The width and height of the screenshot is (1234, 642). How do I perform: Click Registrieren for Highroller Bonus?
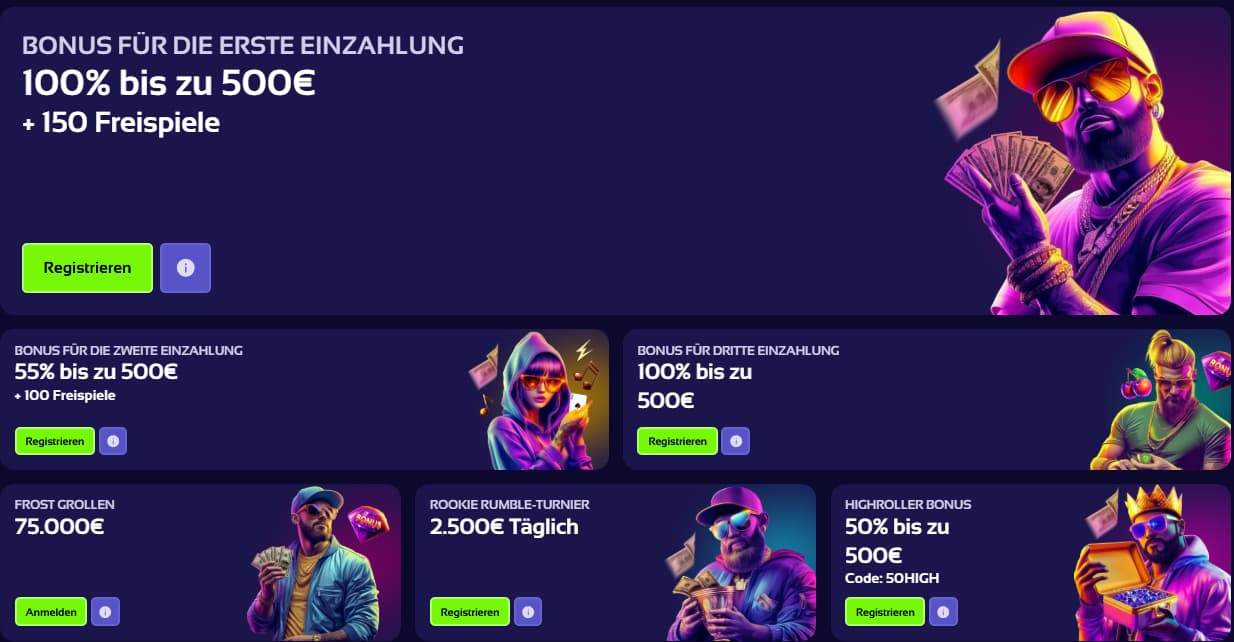tap(885, 612)
